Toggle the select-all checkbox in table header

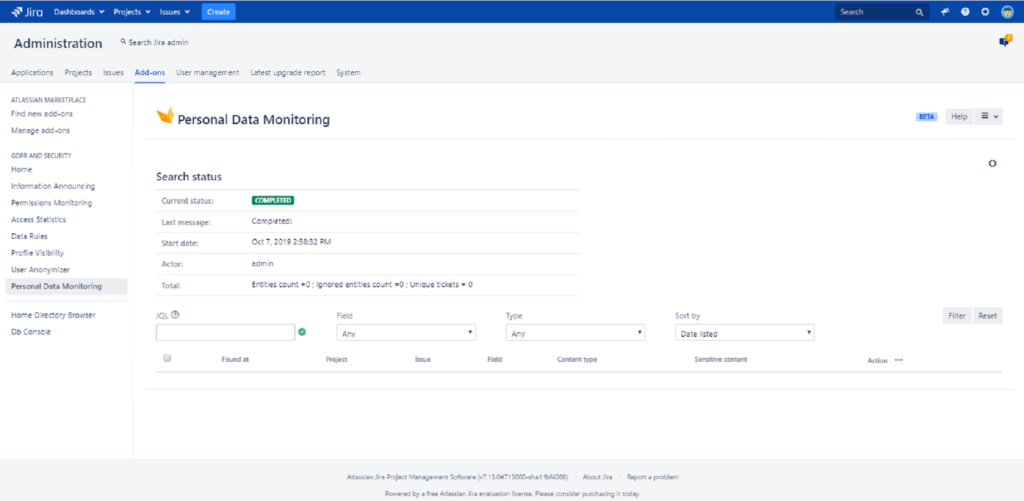click(167, 358)
